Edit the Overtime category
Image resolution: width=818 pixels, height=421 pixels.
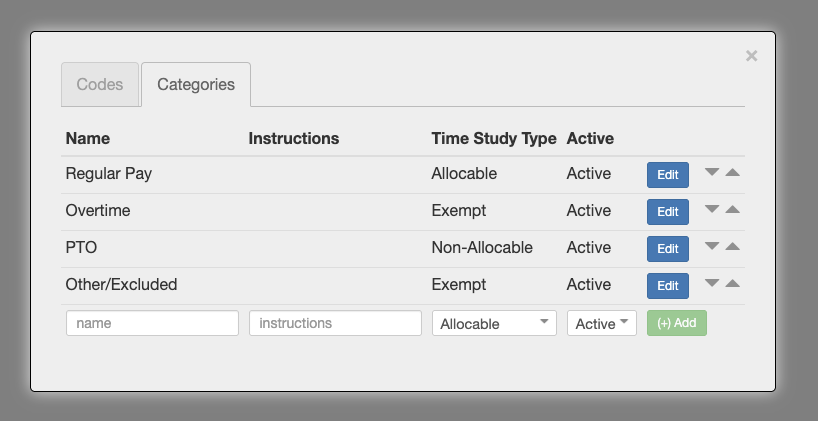(668, 212)
